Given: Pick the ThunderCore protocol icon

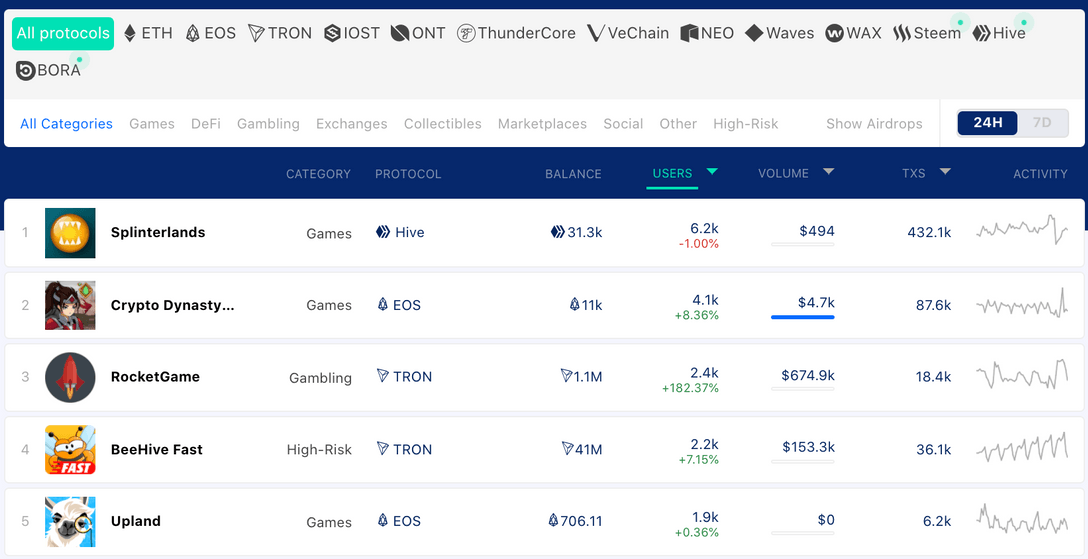Looking at the screenshot, I should pos(466,33).
